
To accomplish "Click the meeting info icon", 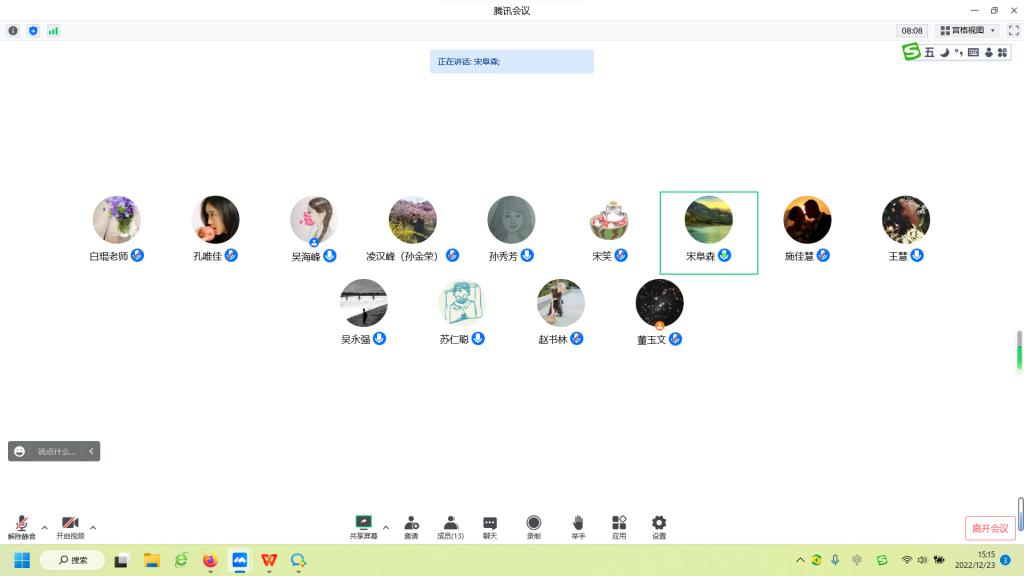I will (13, 31).
